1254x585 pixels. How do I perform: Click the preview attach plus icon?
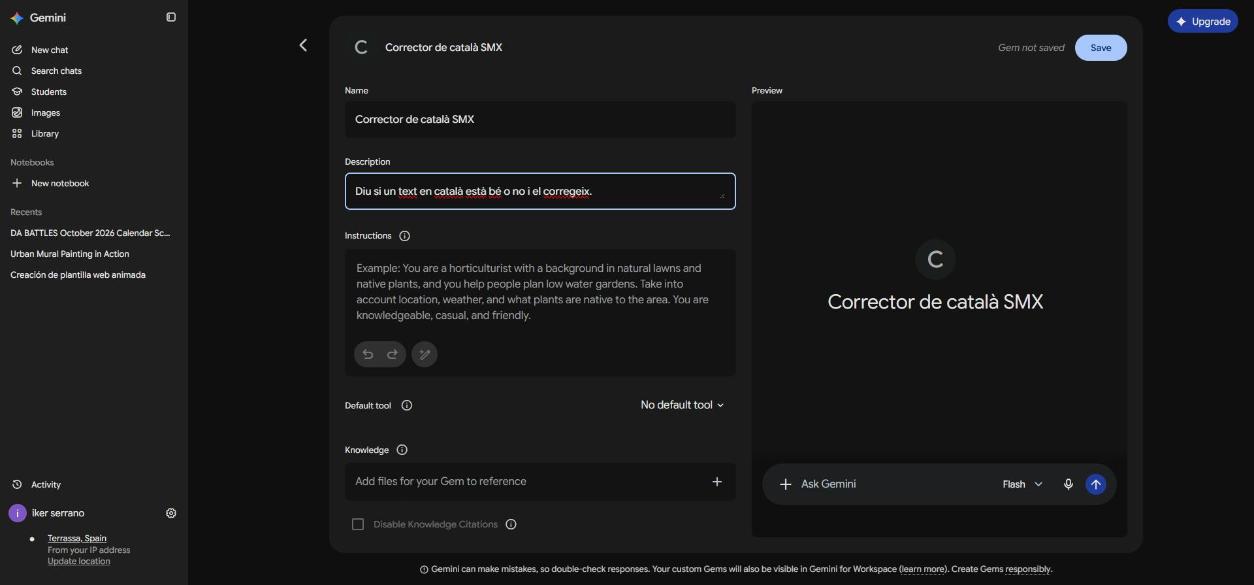[x=785, y=484]
